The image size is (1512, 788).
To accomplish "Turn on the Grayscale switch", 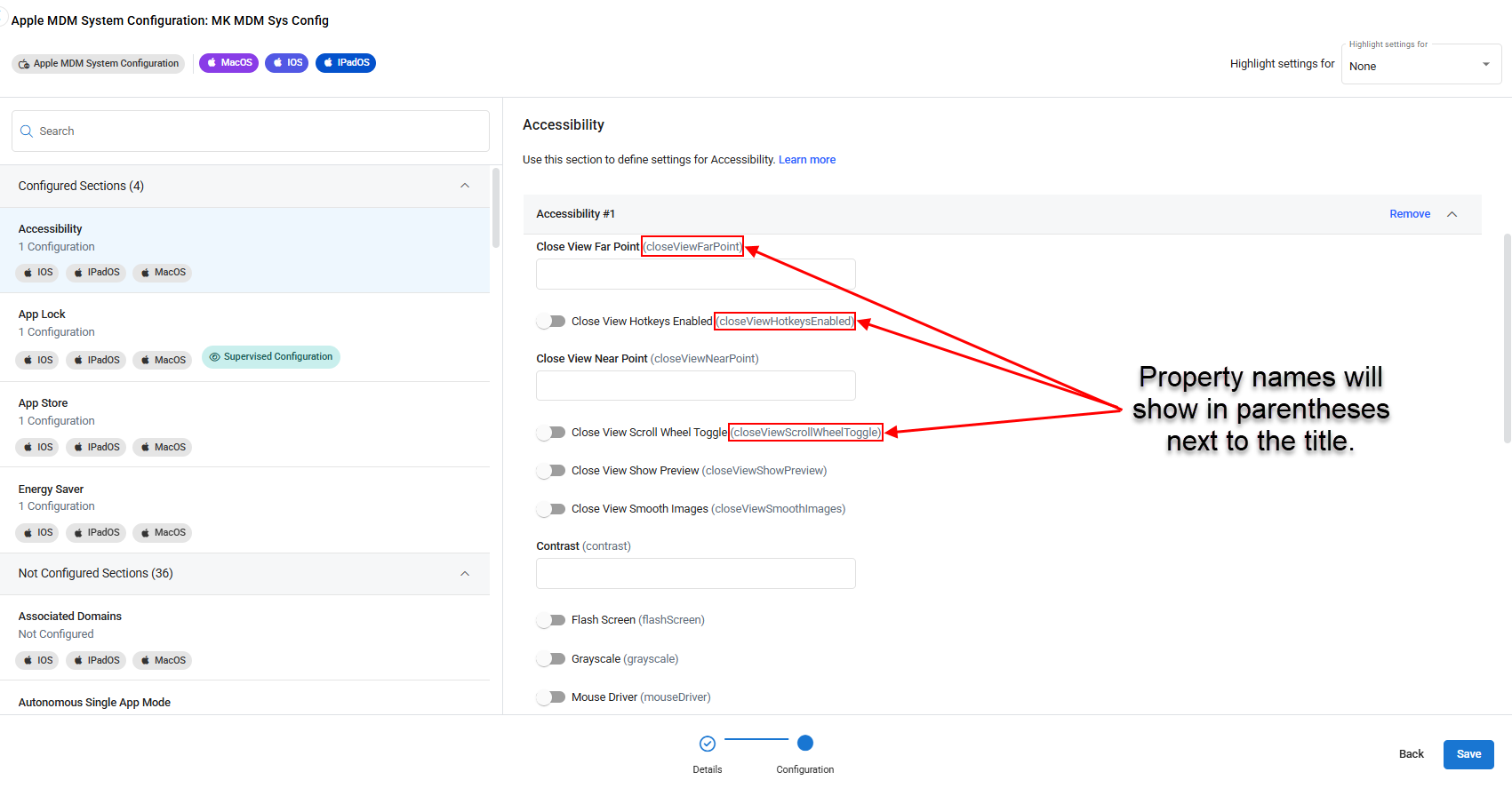I will tap(551, 659).
